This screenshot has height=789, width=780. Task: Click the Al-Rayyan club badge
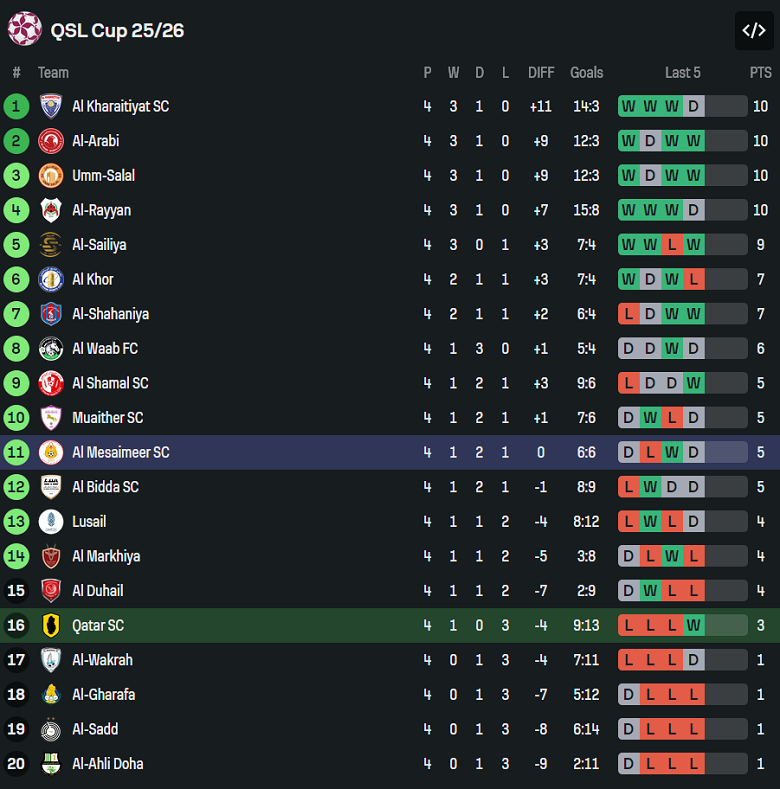(x=51, y=210)
